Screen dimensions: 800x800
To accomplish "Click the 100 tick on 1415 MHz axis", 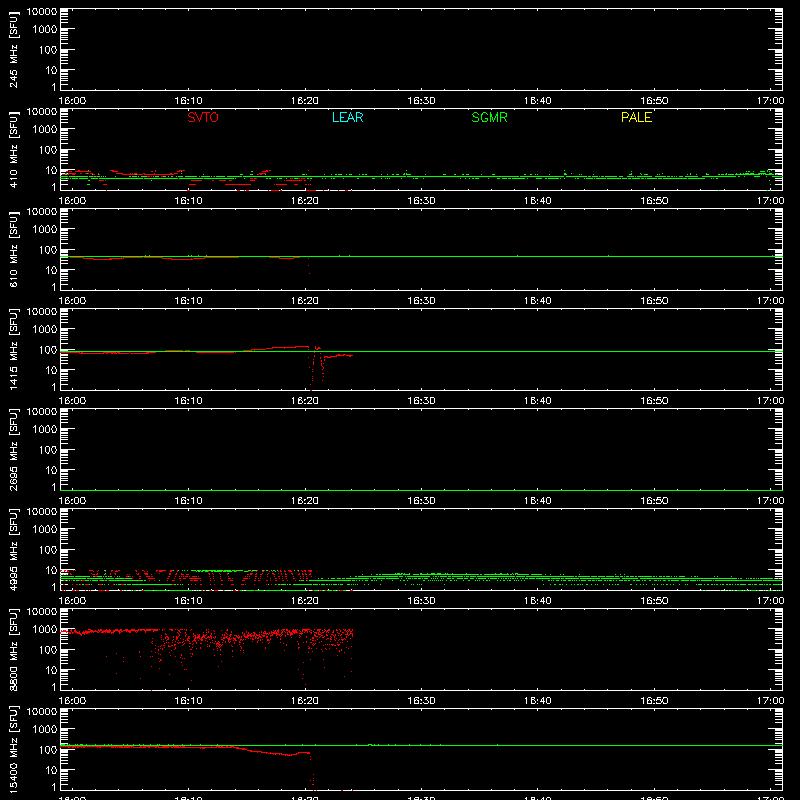I will tap(49, 350).
